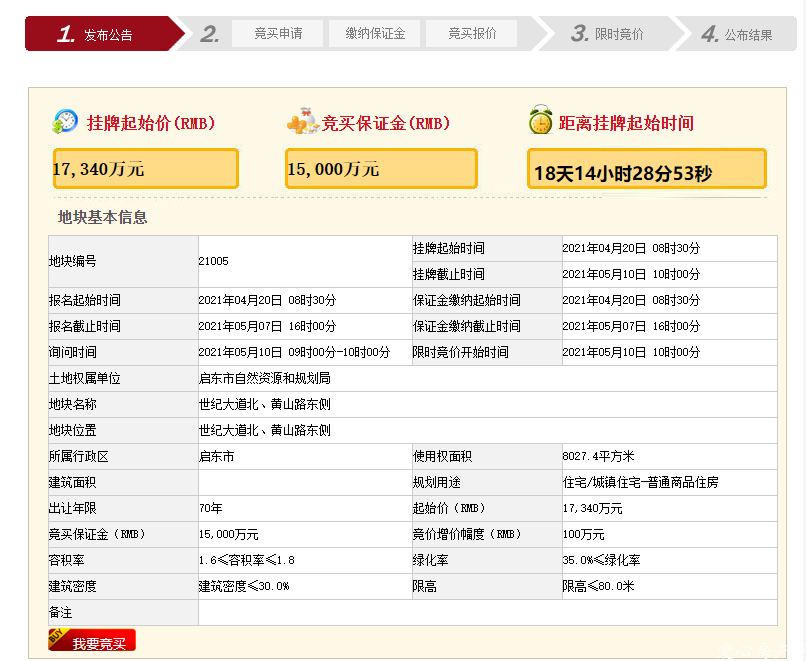Select the 缴纳保证金 step

[375, 33]
